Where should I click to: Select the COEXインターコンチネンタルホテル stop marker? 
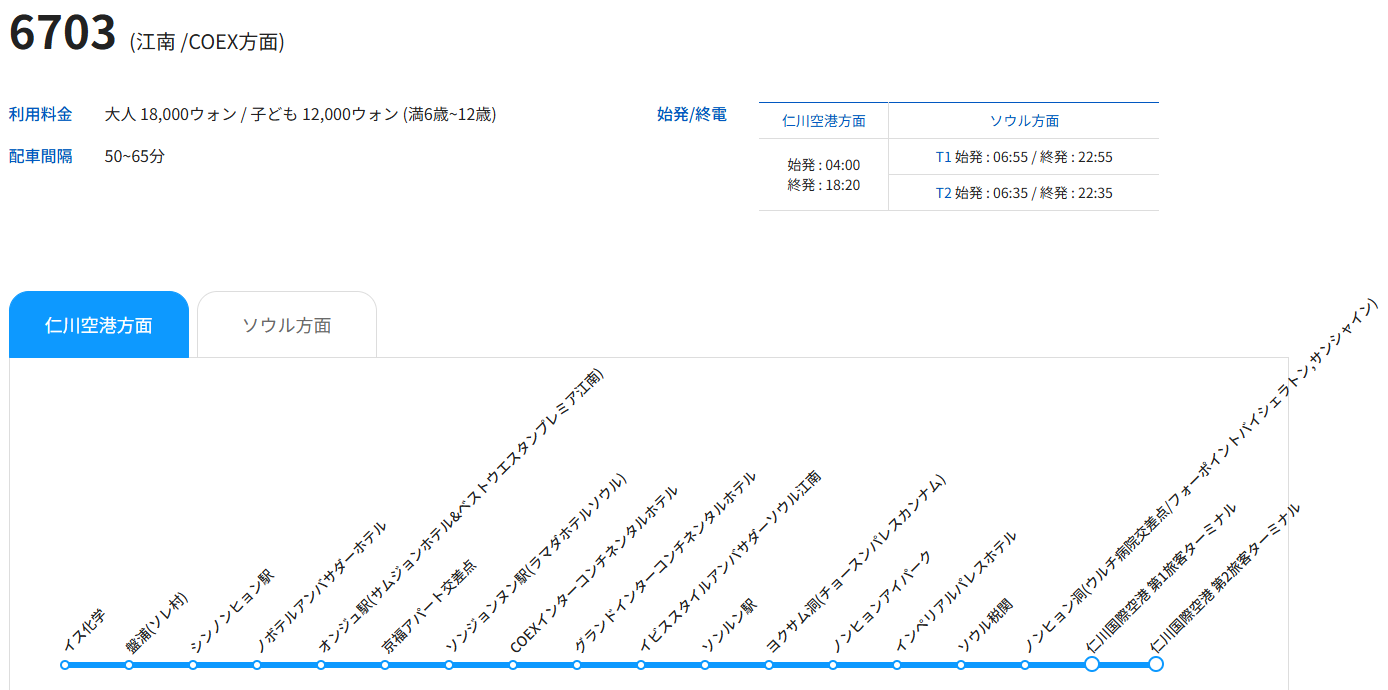[x=513, y=665]
